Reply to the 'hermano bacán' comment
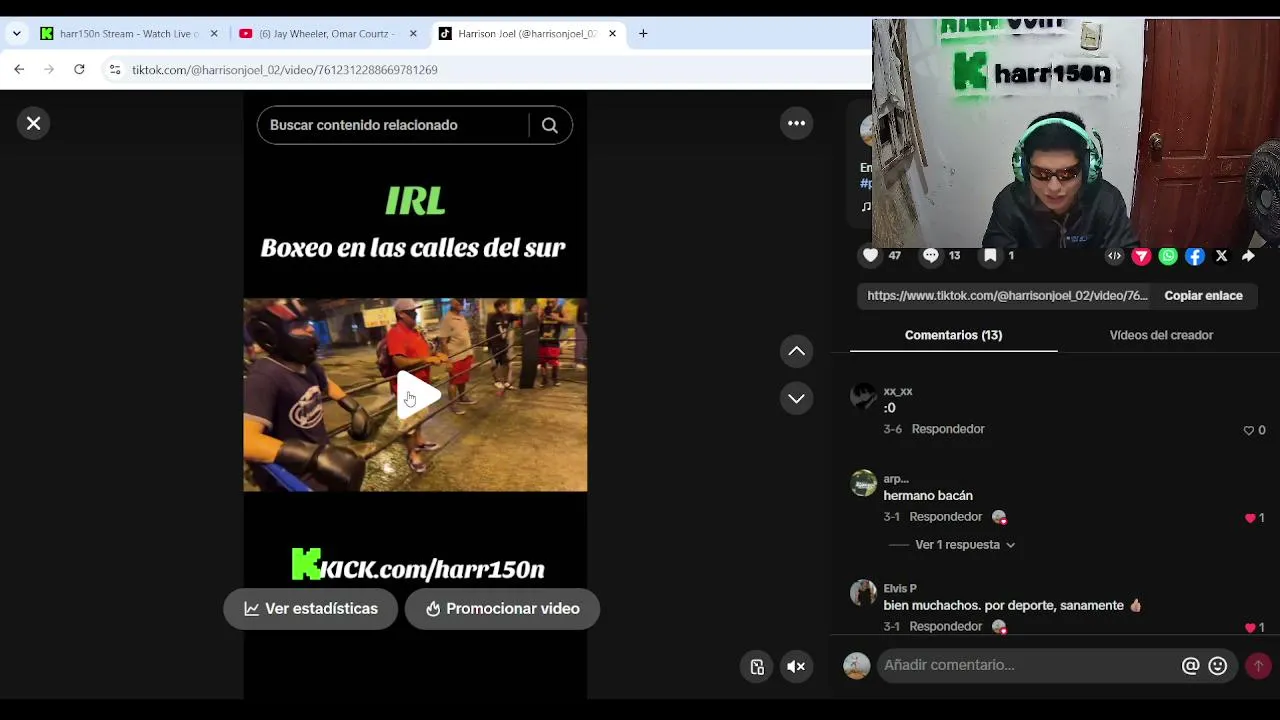Viewport: 1280px width, 720px height. (x=946, y=517)
